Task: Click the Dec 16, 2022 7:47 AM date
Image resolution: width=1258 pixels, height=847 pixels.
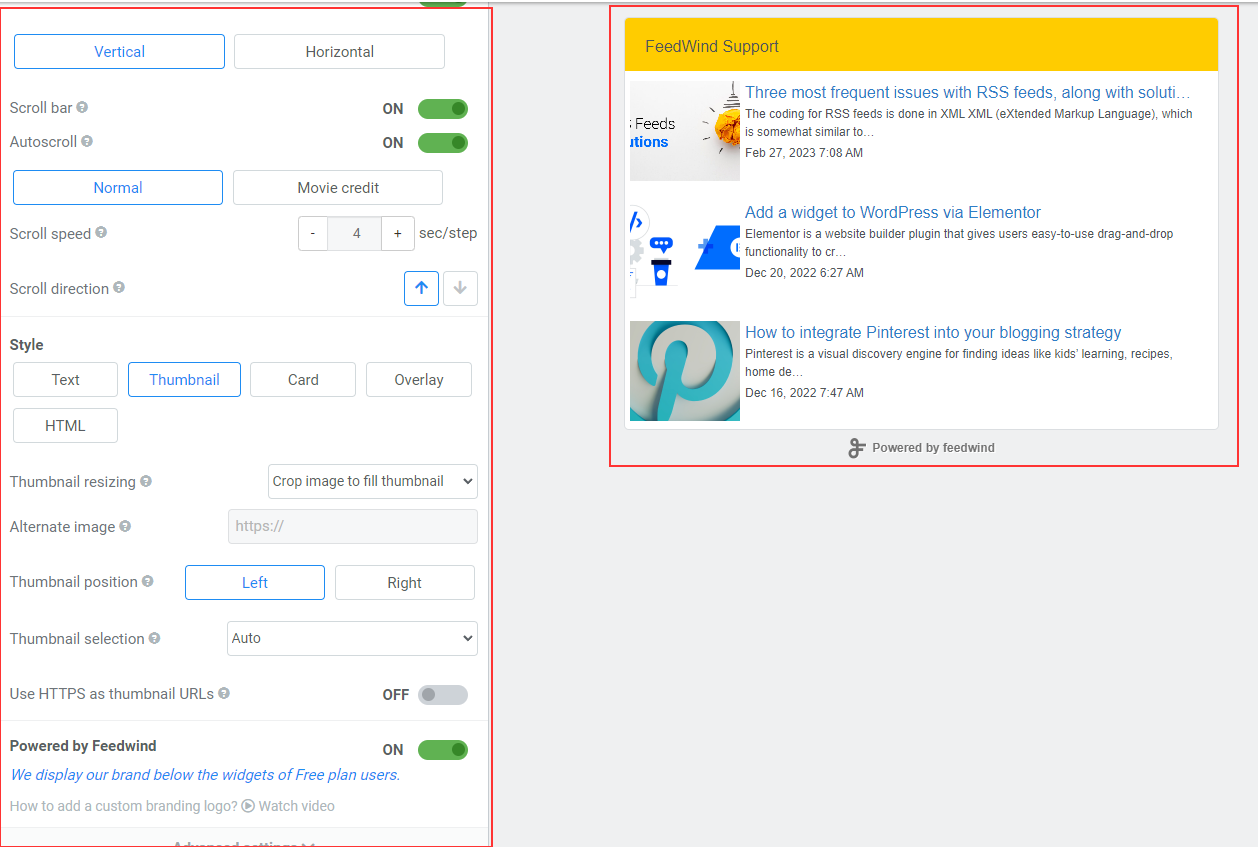Action: 804,393
